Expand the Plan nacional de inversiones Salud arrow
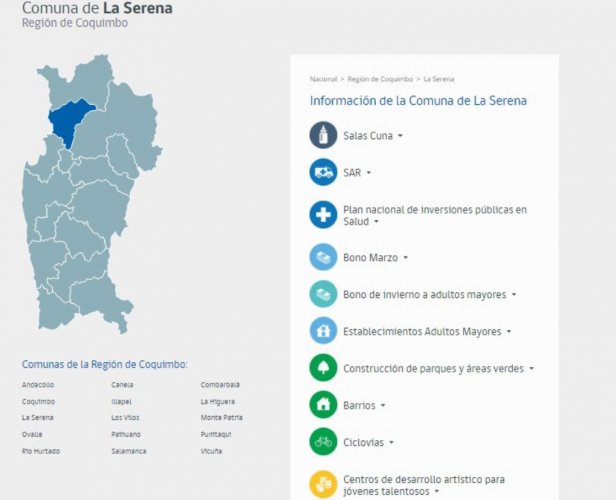The width and height of the screenshot is (616, 500). [376, 222]
